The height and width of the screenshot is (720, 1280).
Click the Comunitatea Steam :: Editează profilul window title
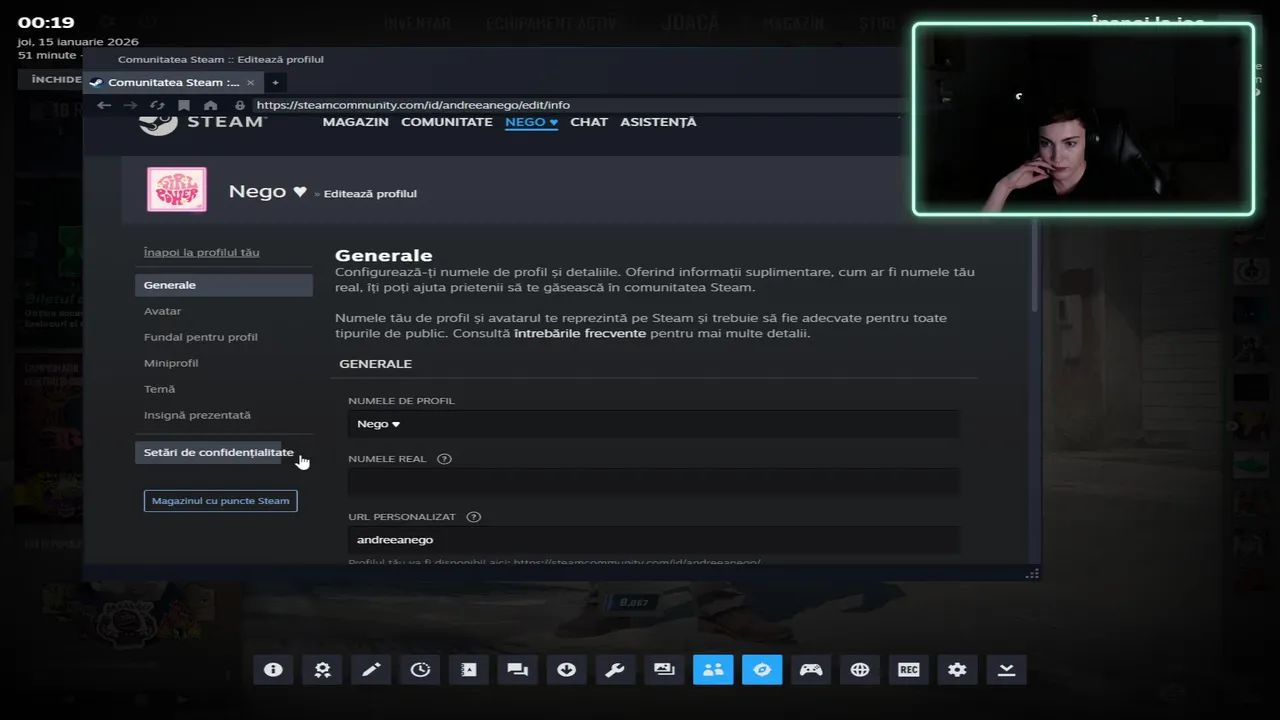point(221,59)
